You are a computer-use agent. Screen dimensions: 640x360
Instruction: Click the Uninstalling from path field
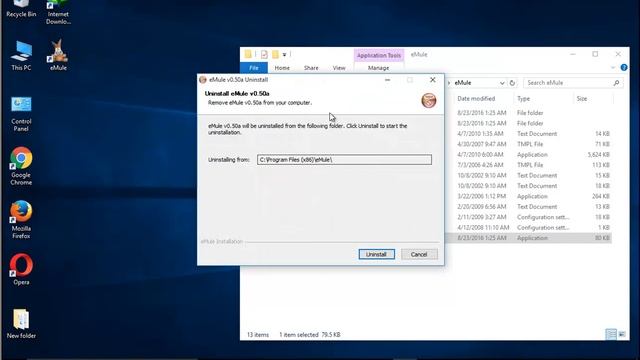point(344,160)
